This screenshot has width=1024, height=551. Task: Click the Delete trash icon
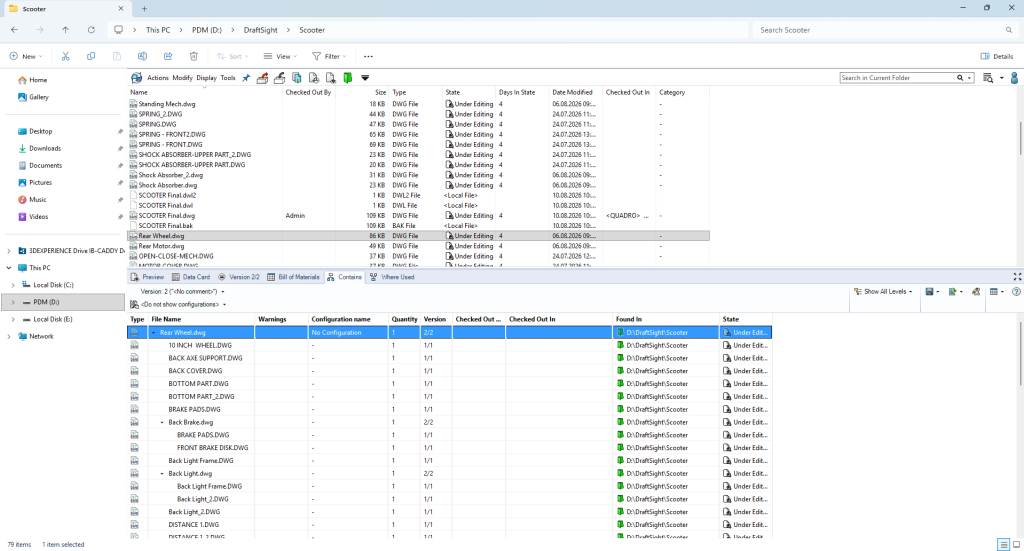(193, 56)
